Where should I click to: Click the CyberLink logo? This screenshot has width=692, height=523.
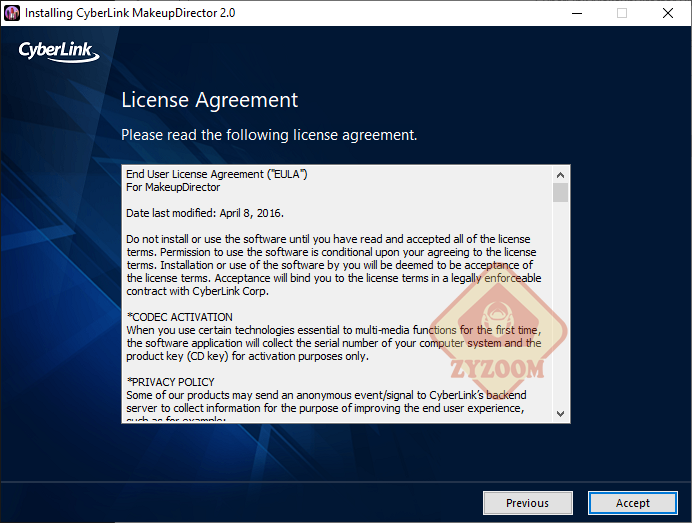pos(59,51)
